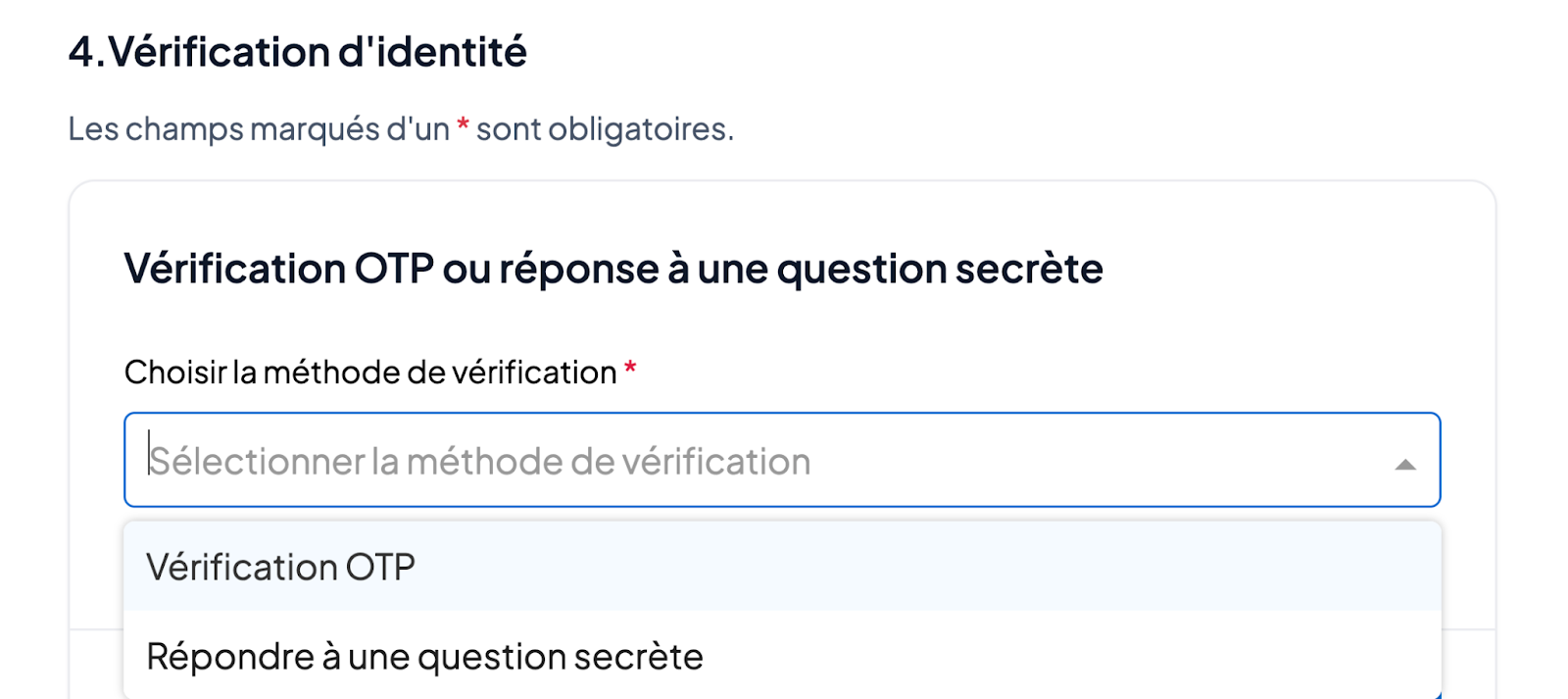Click the red asterisk beside the method label
Screen dimensions: 1568x699
point(630,370)
